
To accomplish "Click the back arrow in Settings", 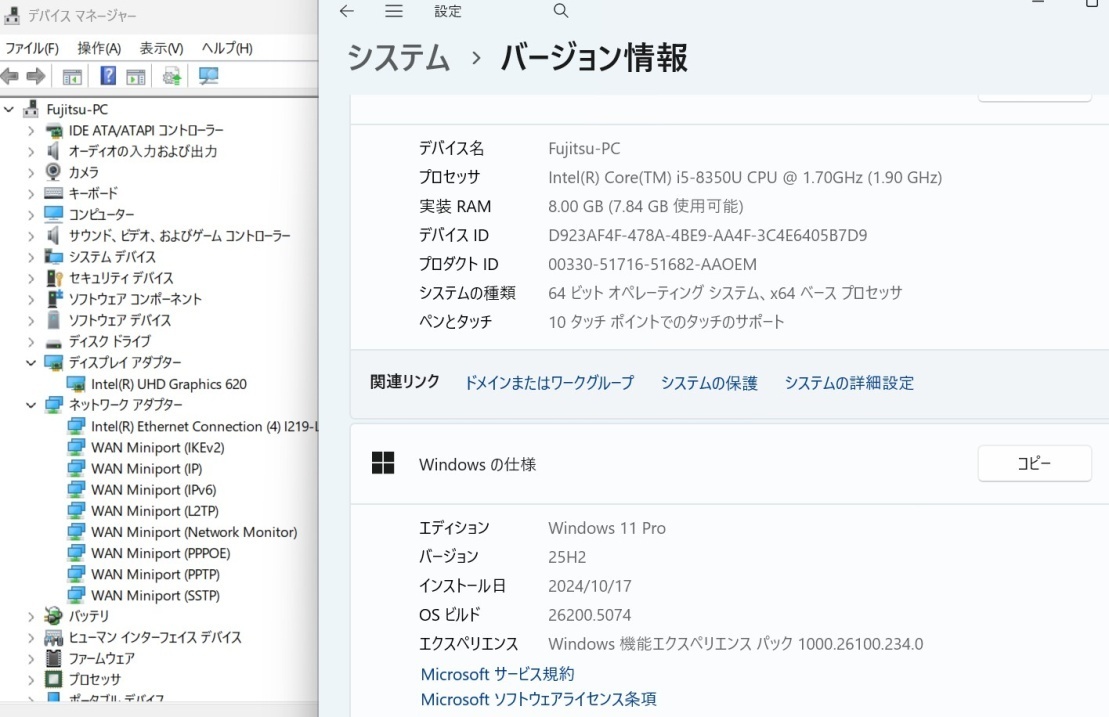I will 347,11.
